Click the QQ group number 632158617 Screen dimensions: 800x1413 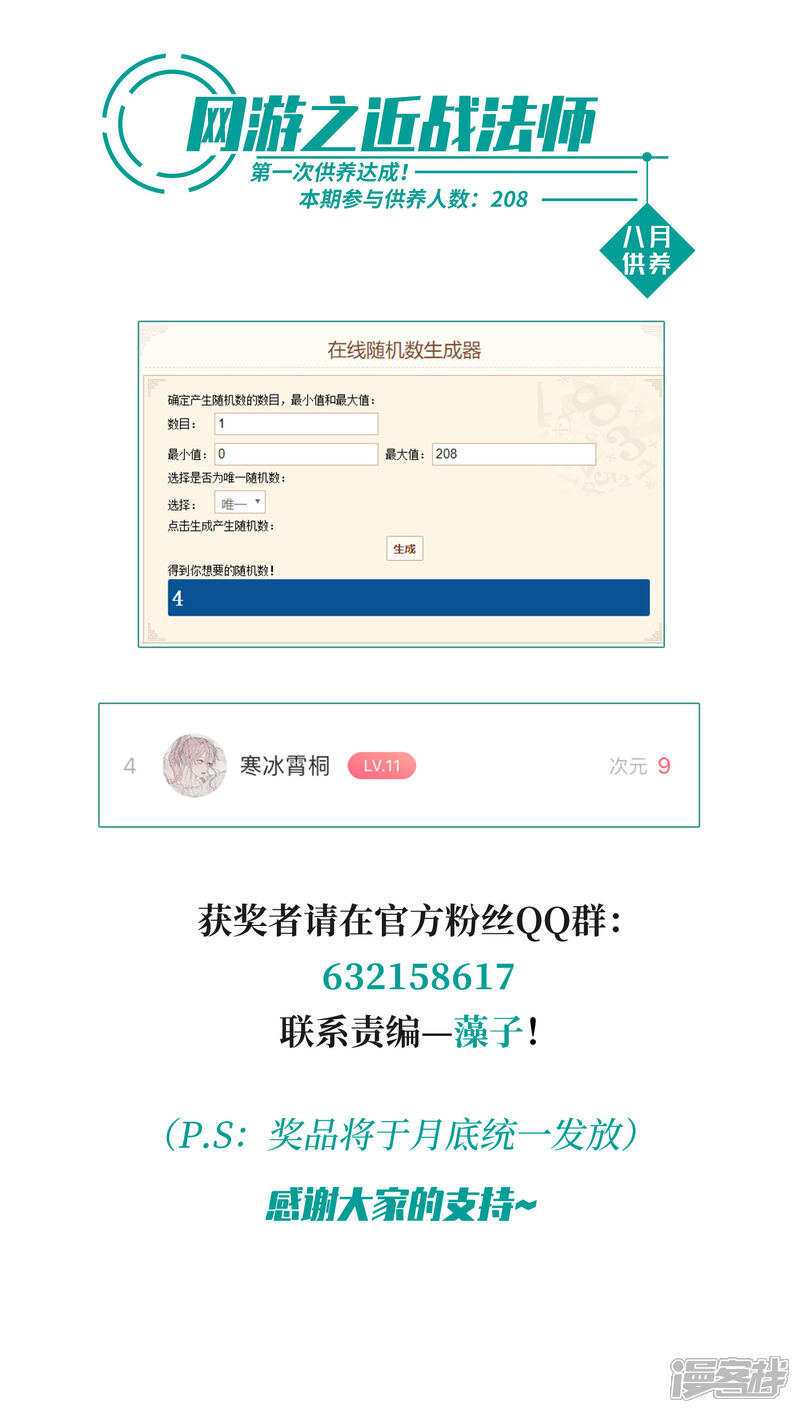418,976
